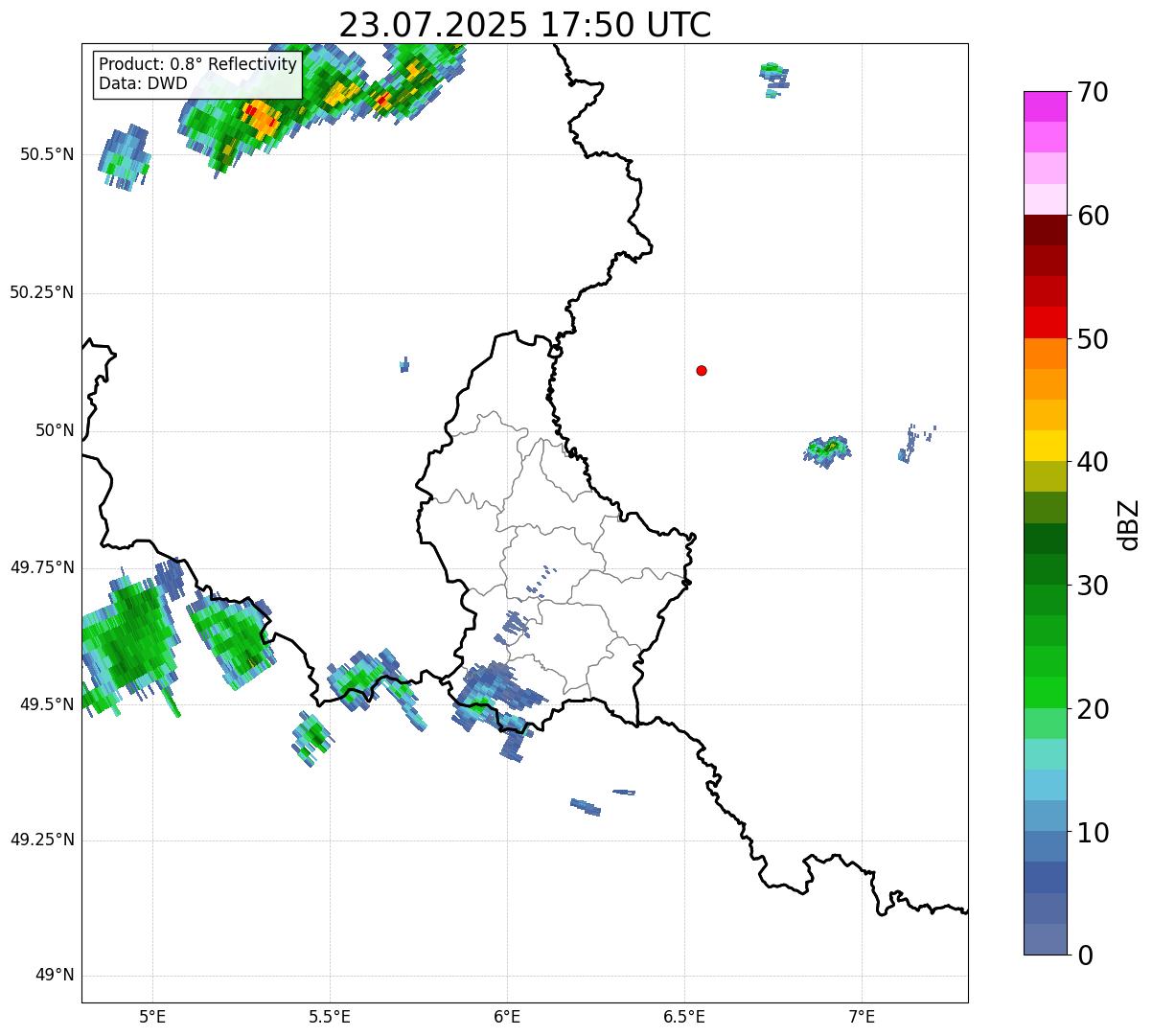
Task: Click the yellow colorbar swatch above 40
Action: [x=1045, y=446]
